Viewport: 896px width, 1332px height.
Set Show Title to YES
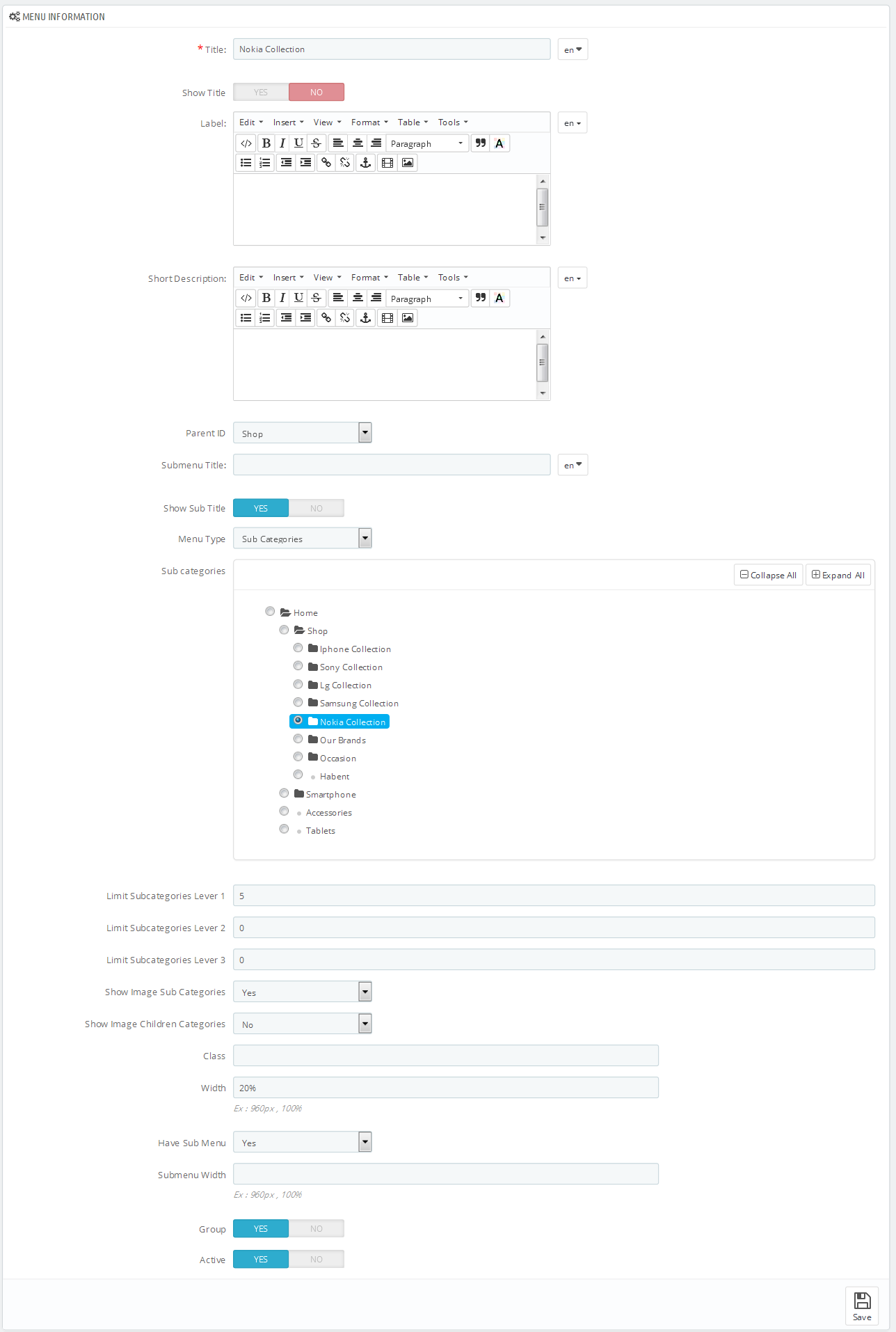pos(261,92)
